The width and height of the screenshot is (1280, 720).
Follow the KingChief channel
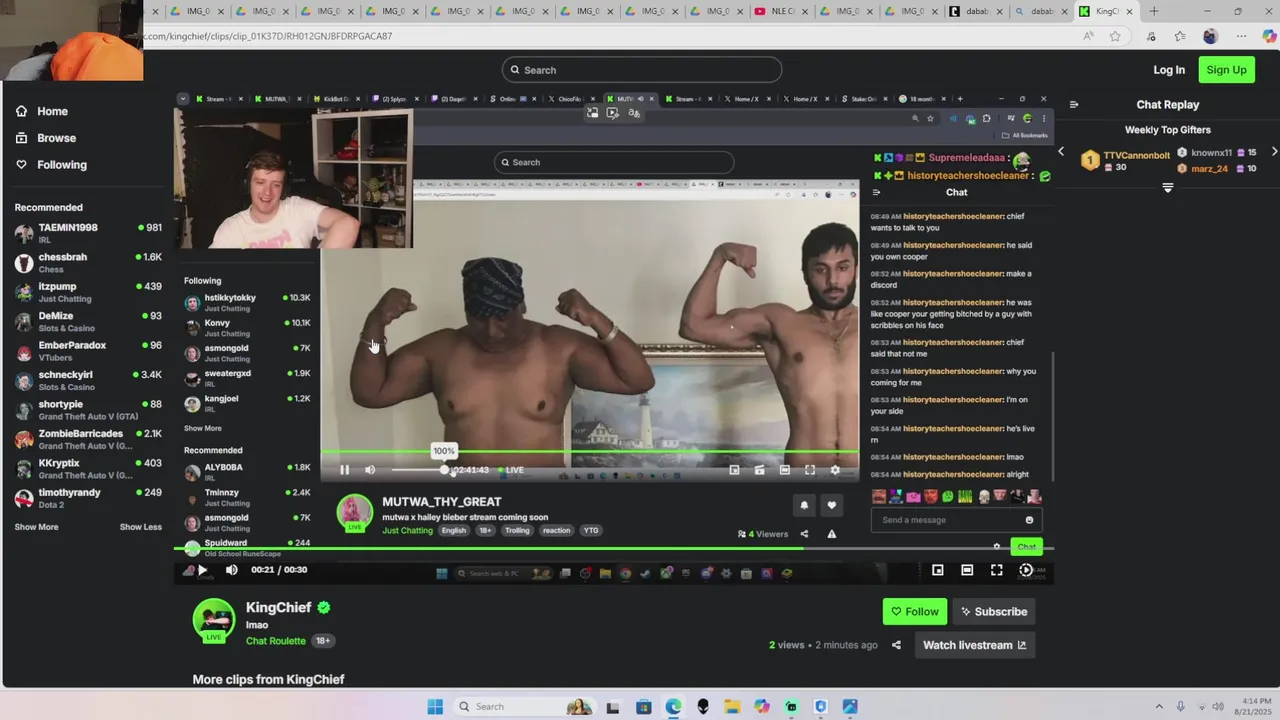[x=914, y=611]
